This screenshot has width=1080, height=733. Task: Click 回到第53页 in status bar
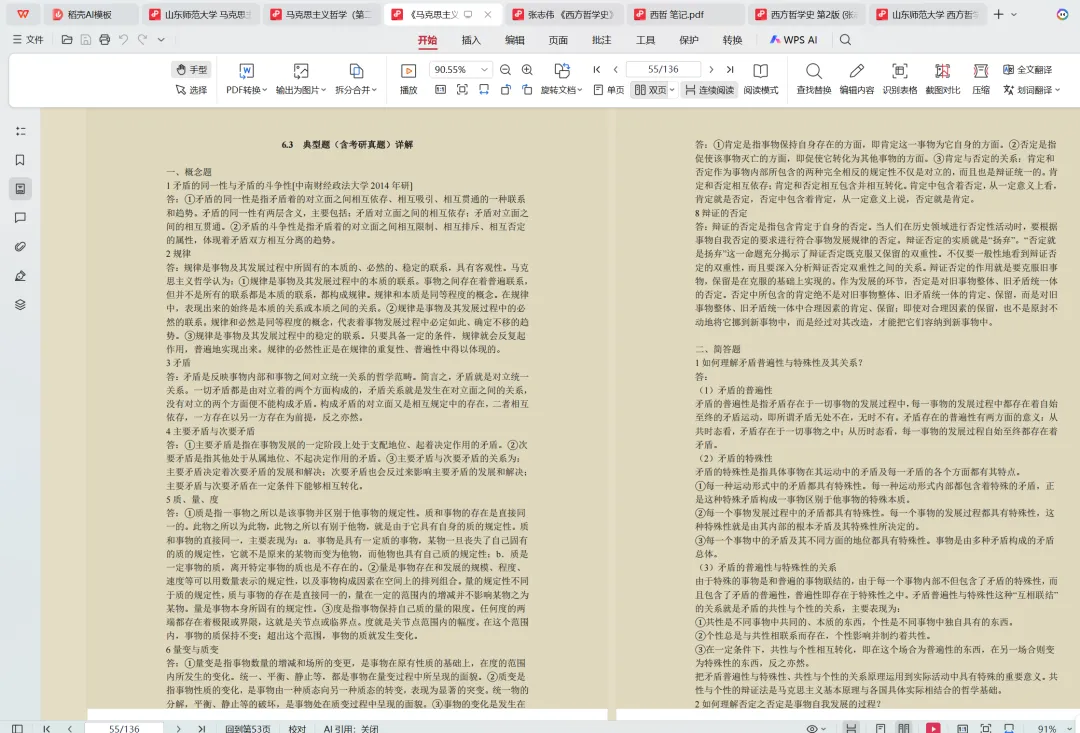tap(248, 728)
